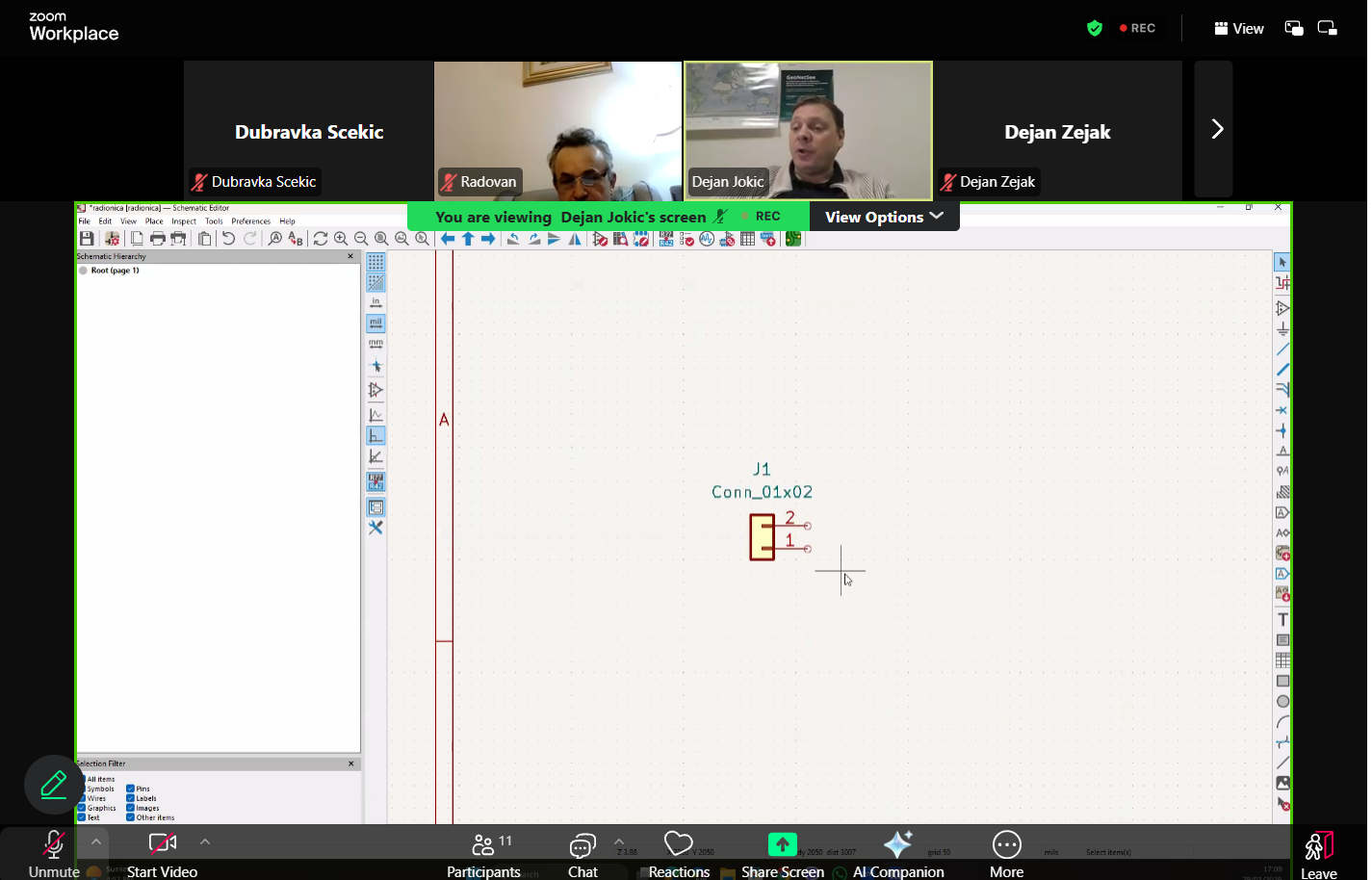Click the Save schematic icon
Screen dimensions: 1372x880
(87, 239)
